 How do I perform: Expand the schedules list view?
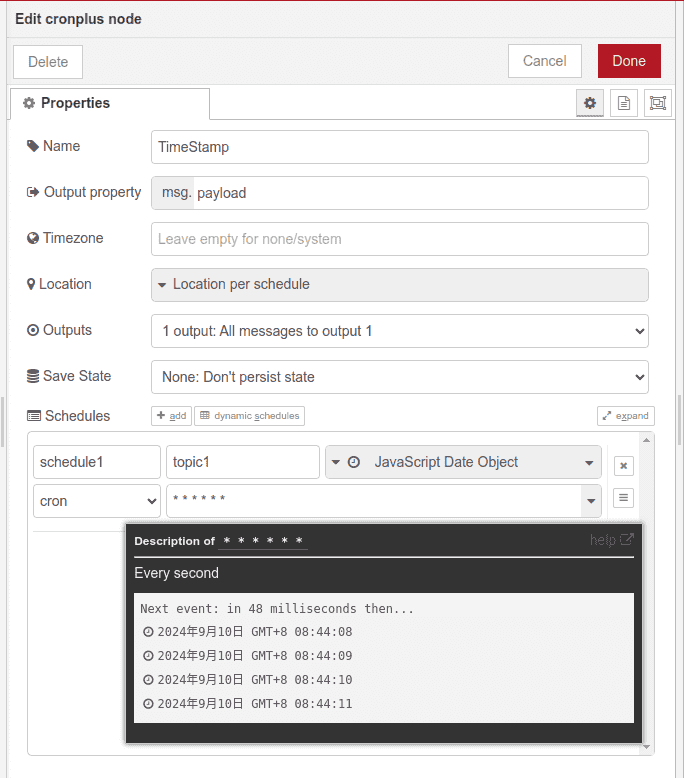[625, 416]
